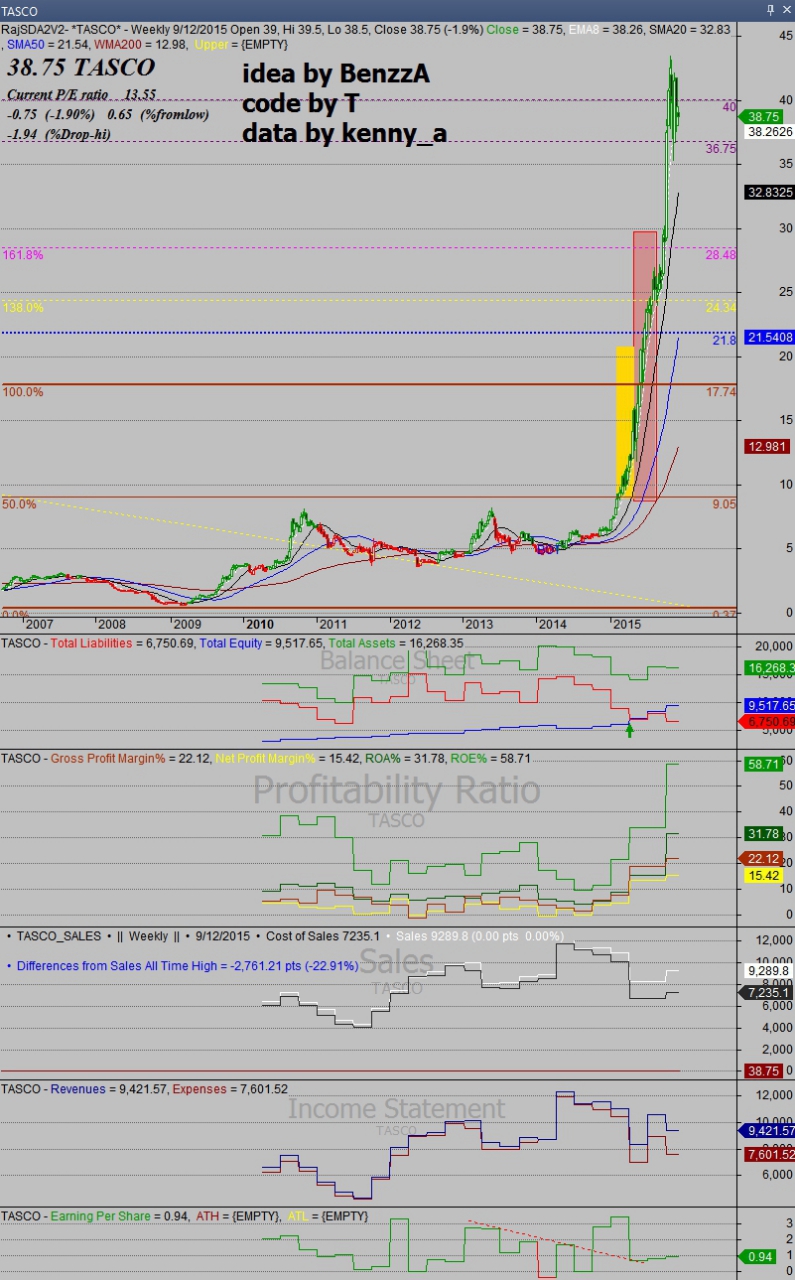Click the 2010 year label on time axis

tap(260, 623)
